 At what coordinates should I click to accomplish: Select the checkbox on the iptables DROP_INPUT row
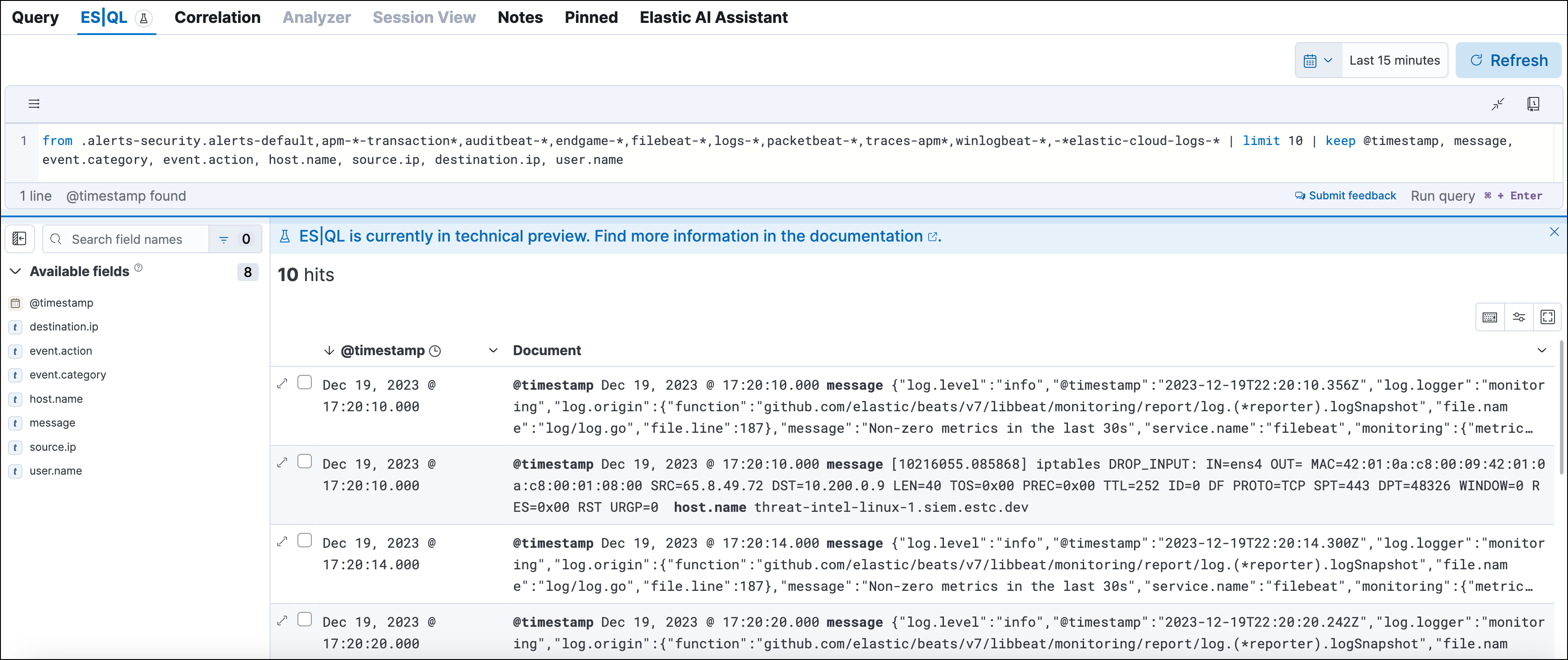pos(305,461)
